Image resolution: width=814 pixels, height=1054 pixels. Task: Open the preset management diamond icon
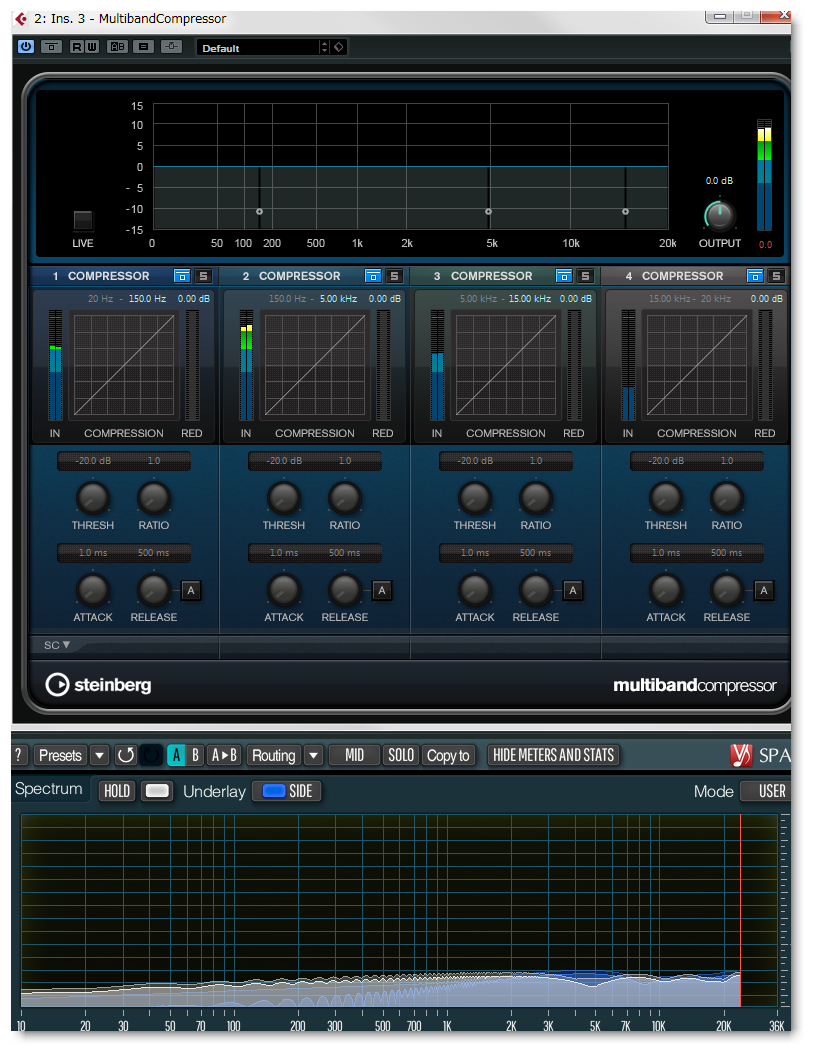click(x=339, y=47)
